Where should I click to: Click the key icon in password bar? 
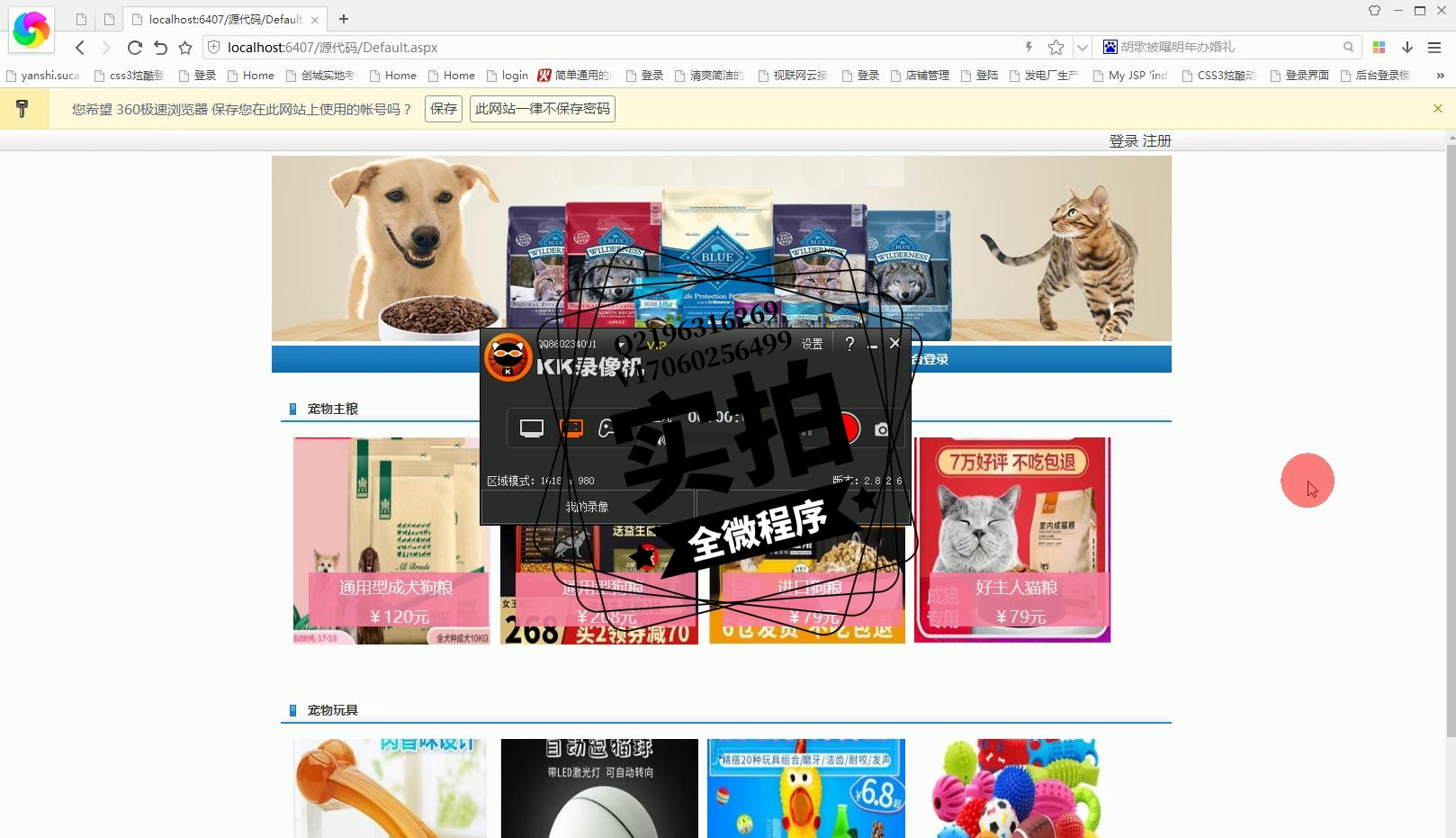click(x=22, y=109)
